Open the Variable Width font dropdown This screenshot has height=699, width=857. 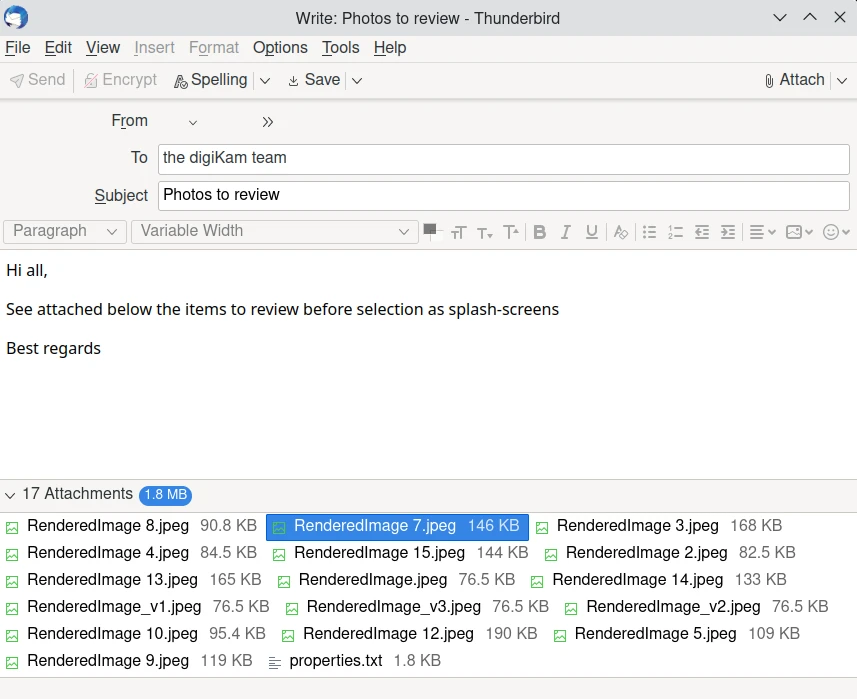tap(275, 231)
